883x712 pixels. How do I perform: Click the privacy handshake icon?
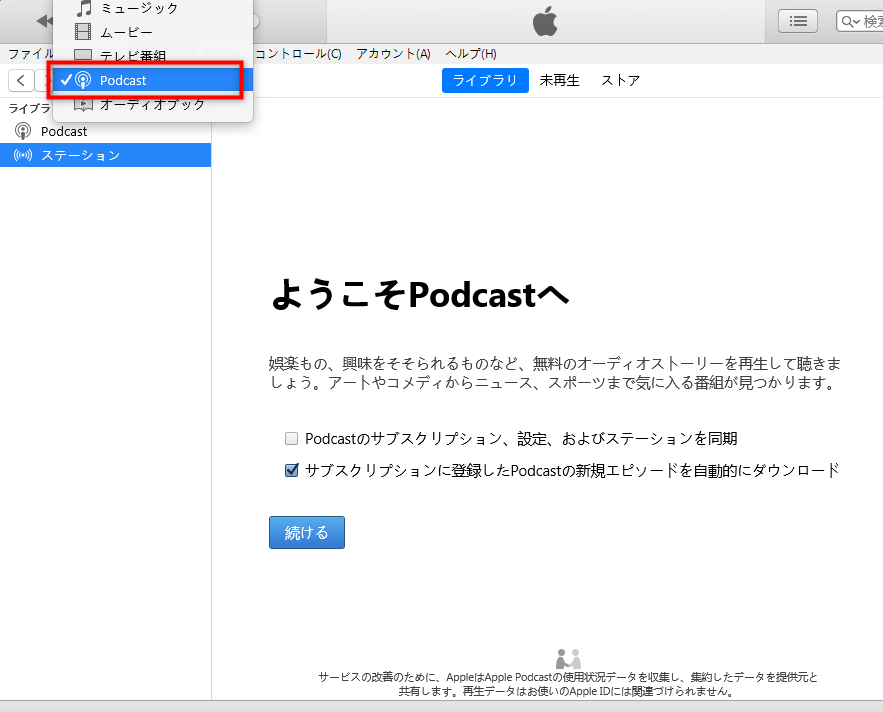(x=568, y=658)
